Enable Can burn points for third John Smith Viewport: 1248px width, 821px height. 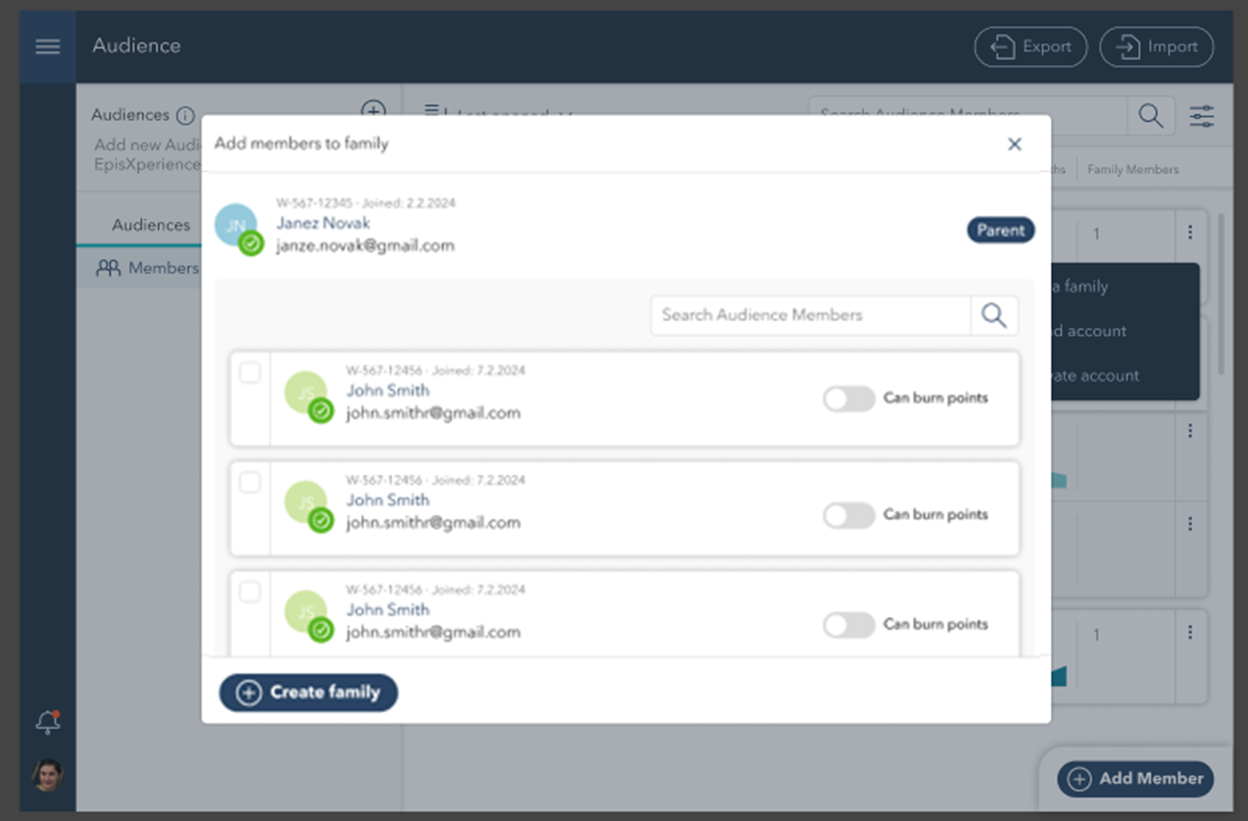(x=849, y=625)
